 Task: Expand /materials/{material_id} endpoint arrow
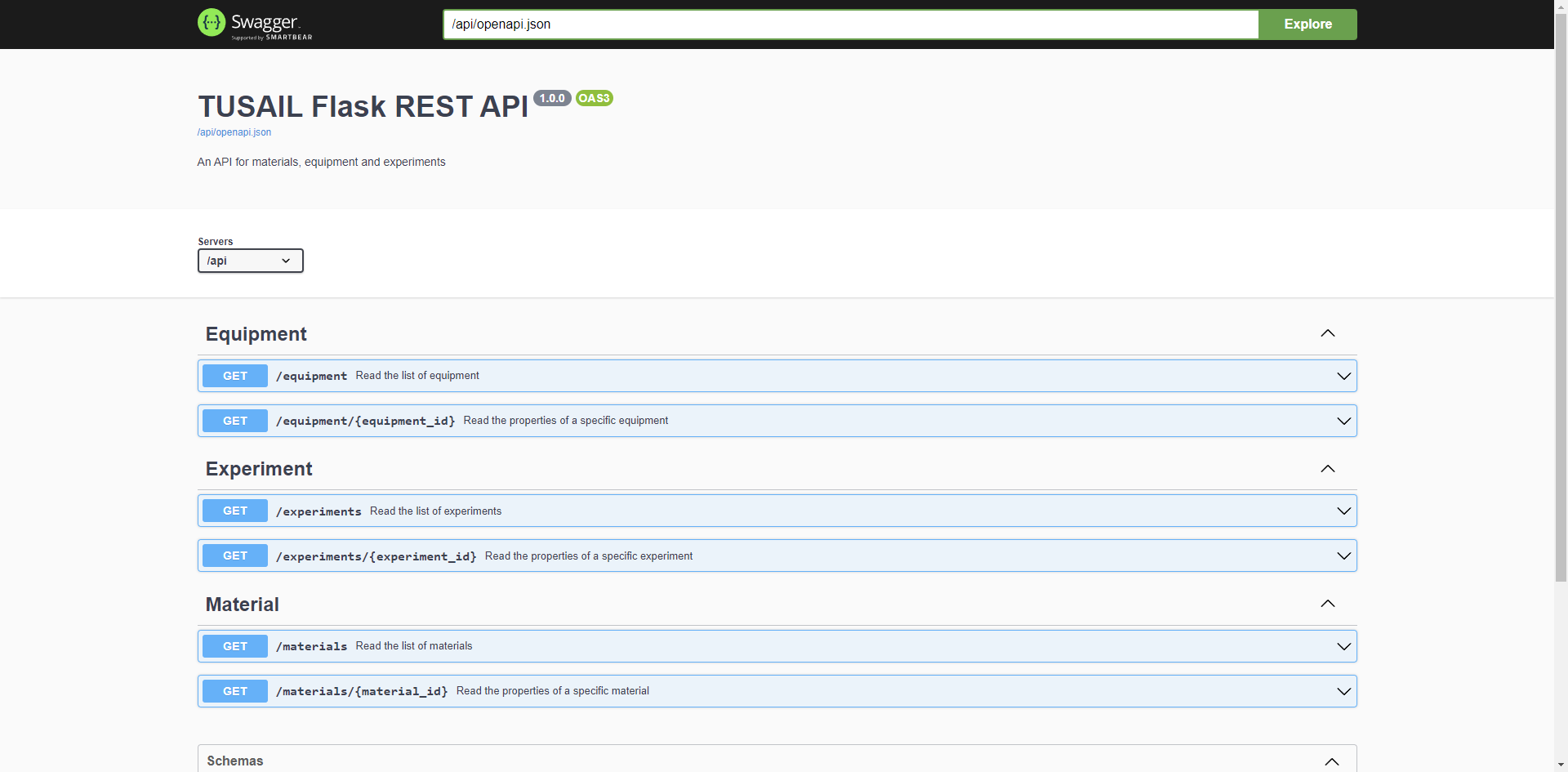pos(1343,691)
